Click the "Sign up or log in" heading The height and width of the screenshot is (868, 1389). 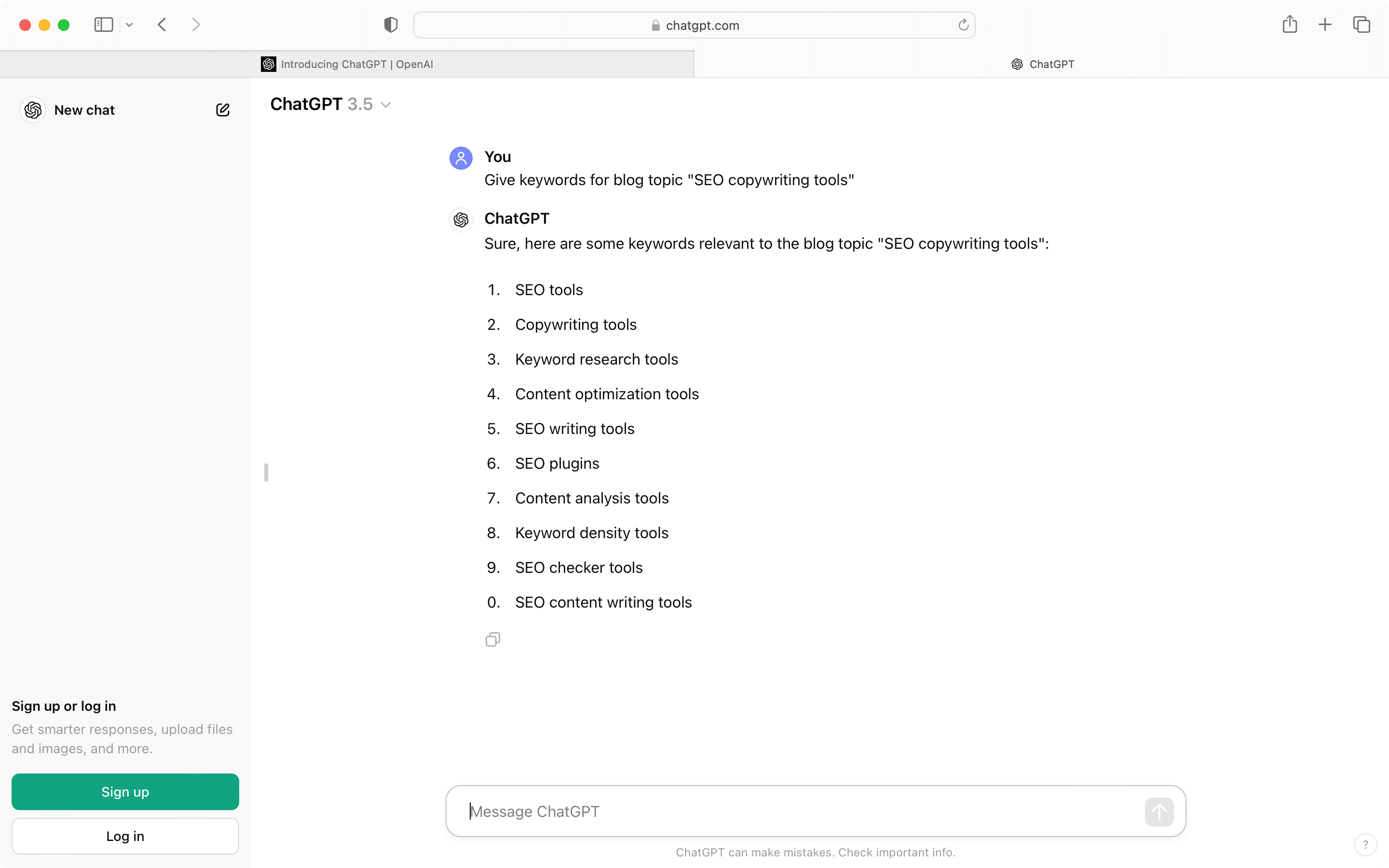click(x=64, y=706)
